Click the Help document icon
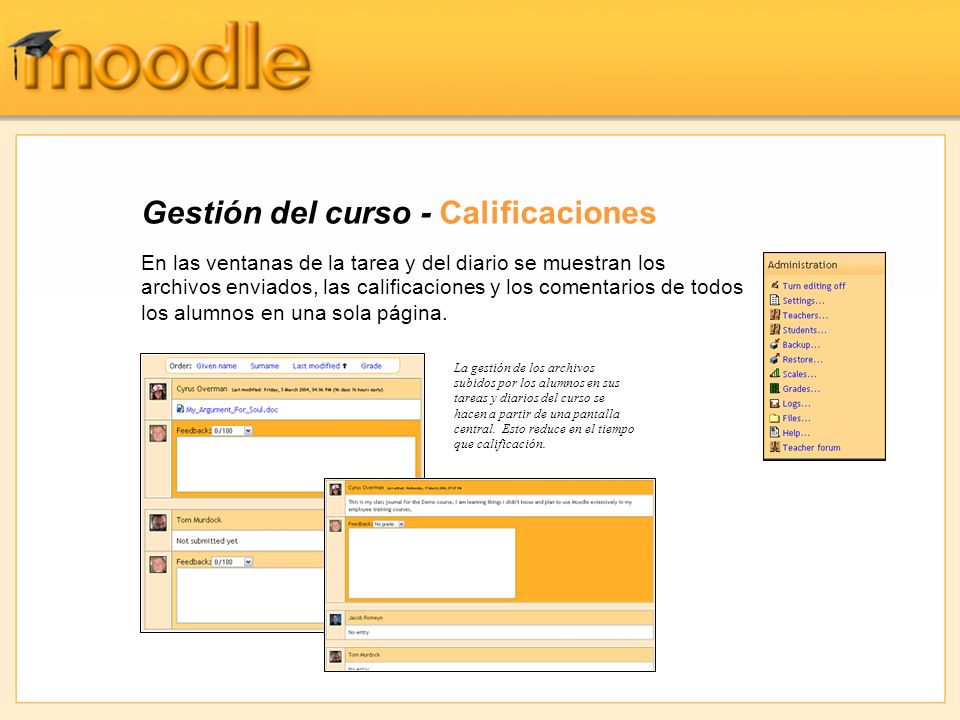Screen dimensions: 960x720 point(774,432)
